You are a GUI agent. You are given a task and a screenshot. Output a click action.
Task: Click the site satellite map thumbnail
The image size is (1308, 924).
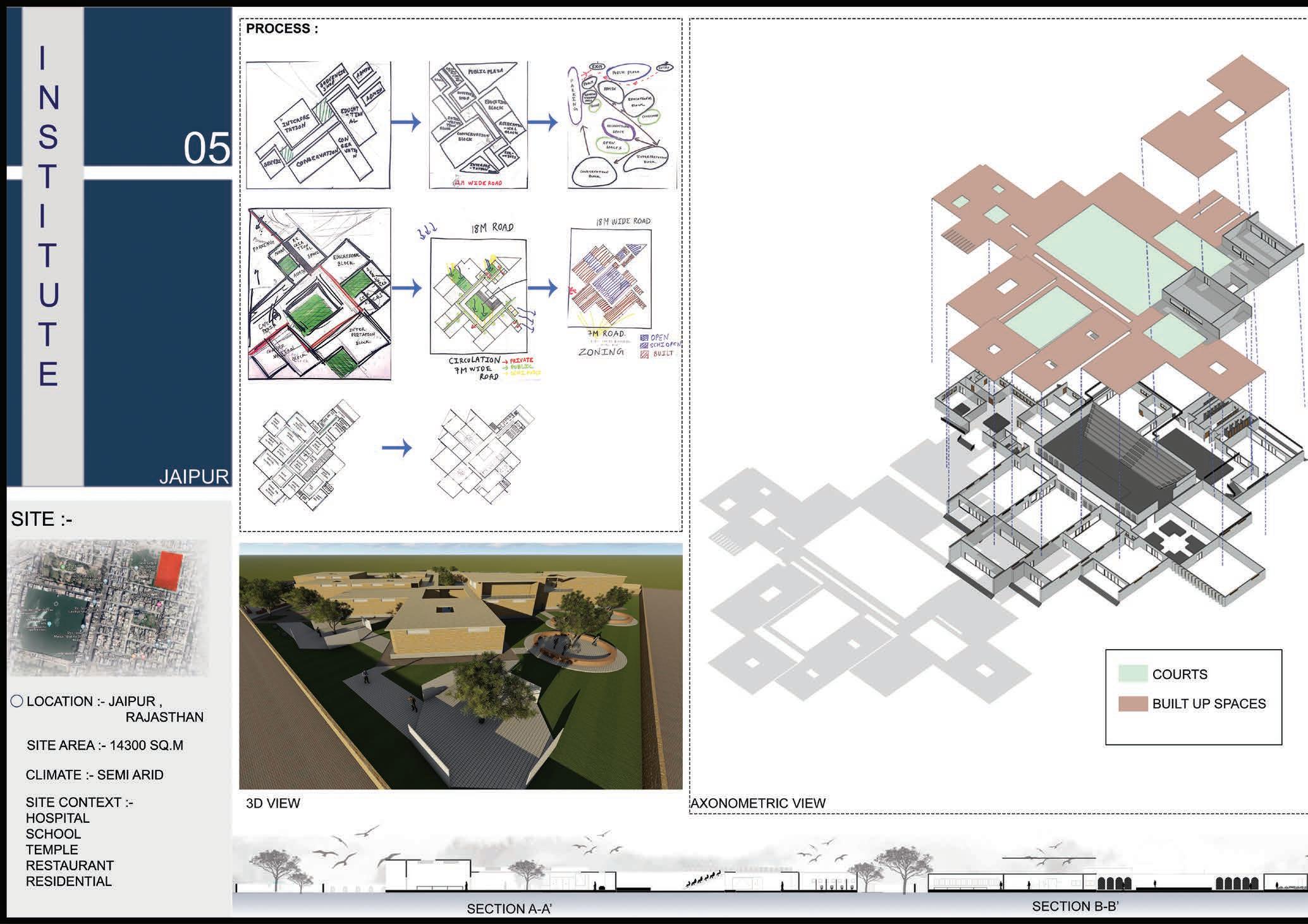coord(107,607)
